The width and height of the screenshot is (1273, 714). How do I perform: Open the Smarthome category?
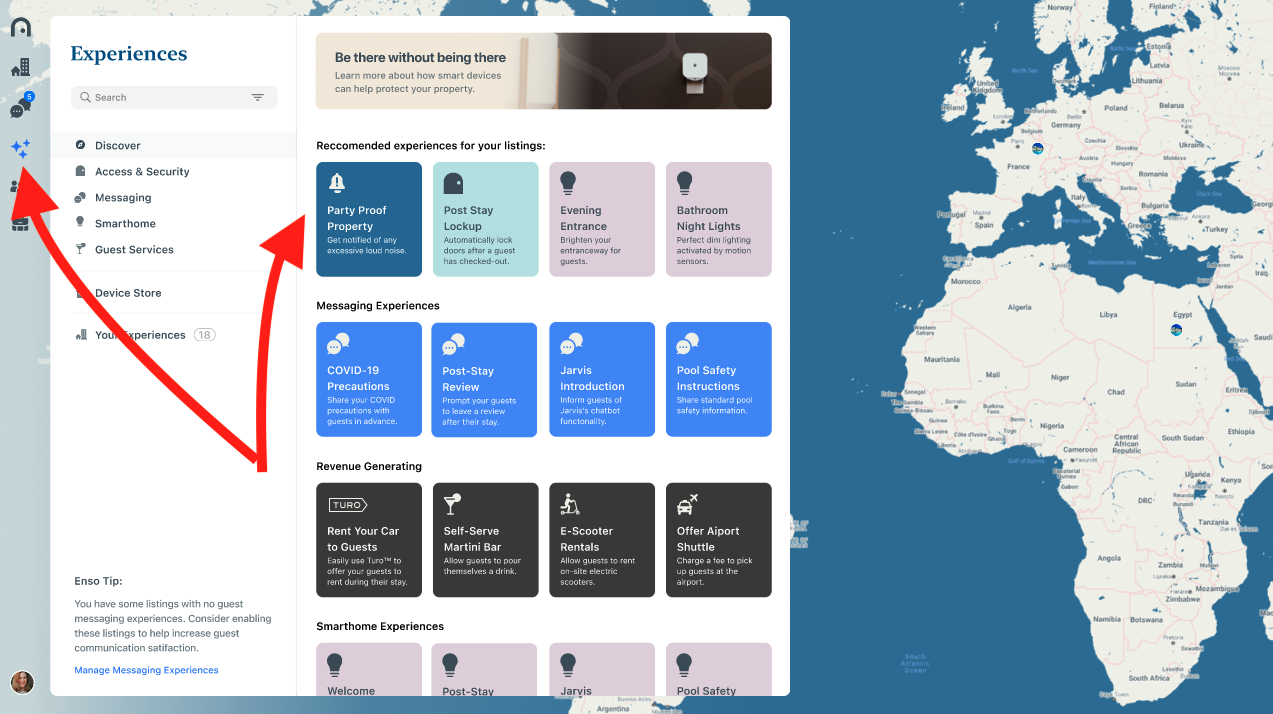[x=125, y=223]
